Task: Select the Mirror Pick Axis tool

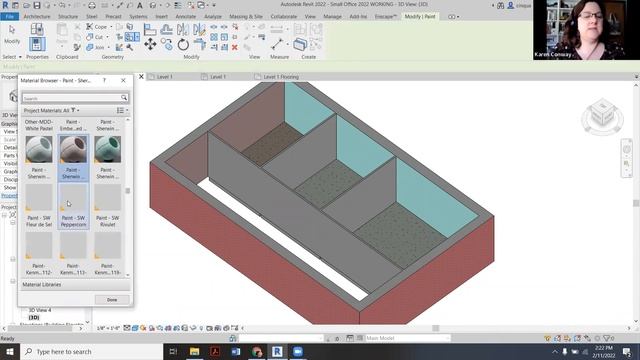Action: pos(183,29)
